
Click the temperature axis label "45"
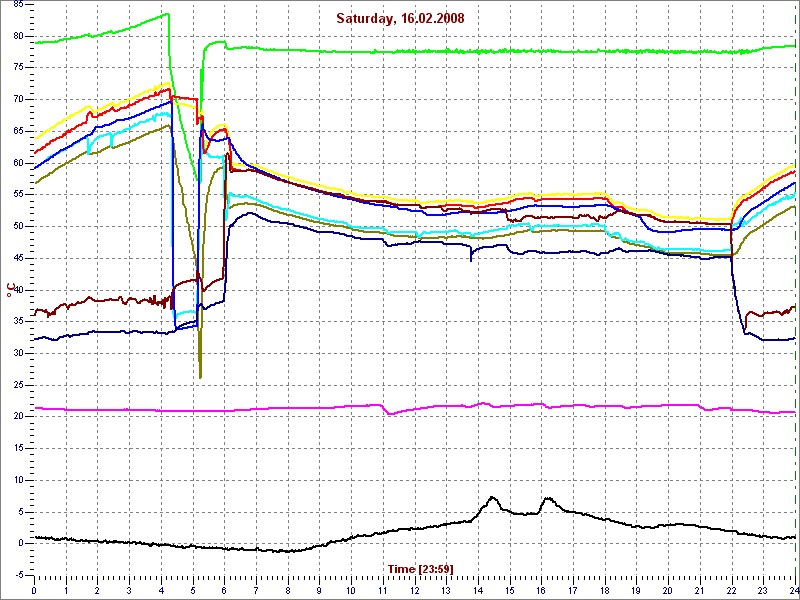pos(18,258)
